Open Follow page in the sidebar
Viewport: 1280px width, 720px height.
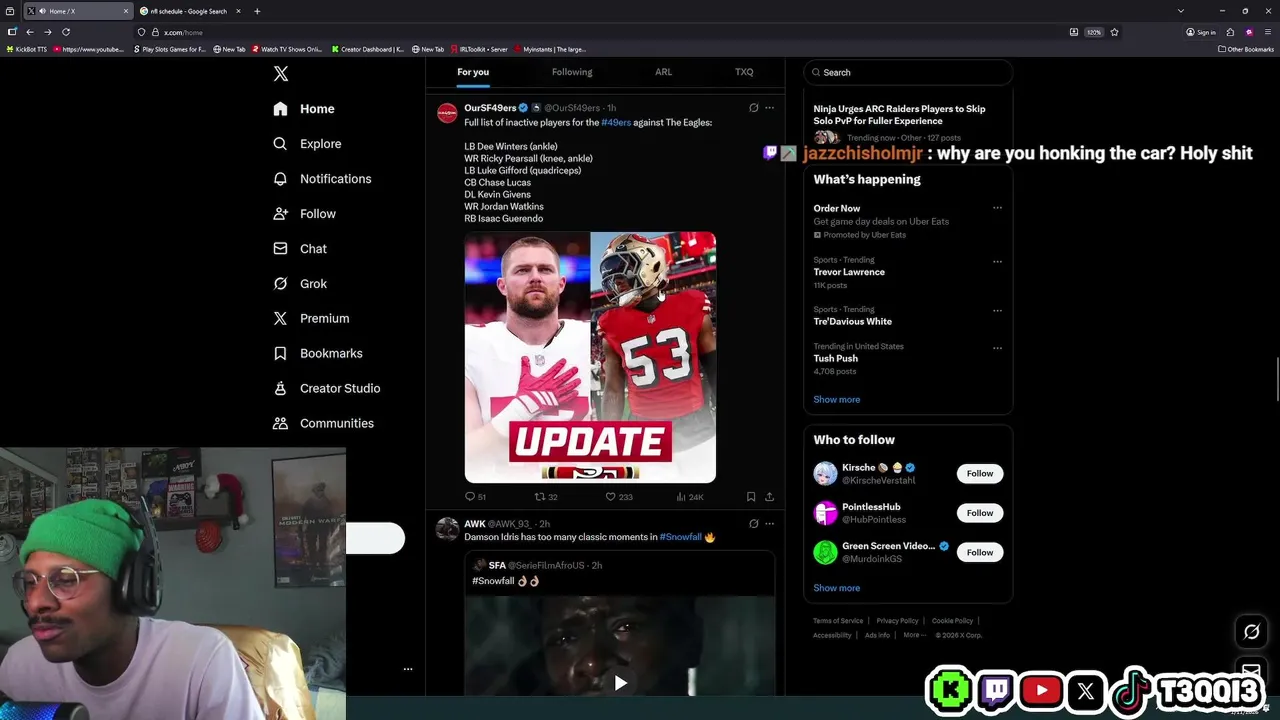click(x=304, y=214)
